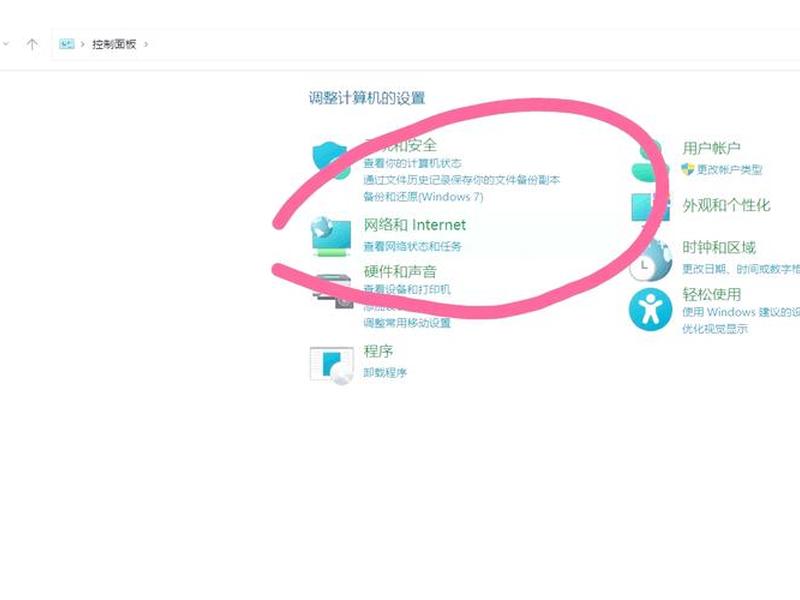
Task: Open 程序 category heading
Action: coord(378,351)
